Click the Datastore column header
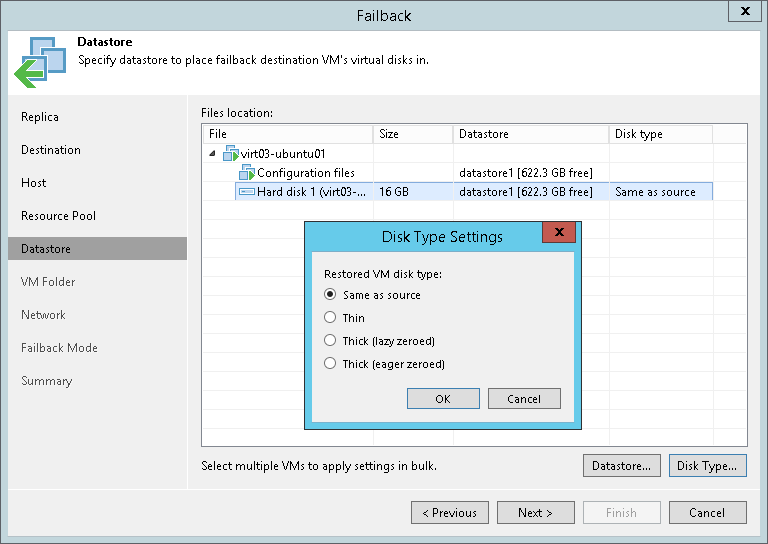Viewport: 768px width, 544px height. click(531, 134)
